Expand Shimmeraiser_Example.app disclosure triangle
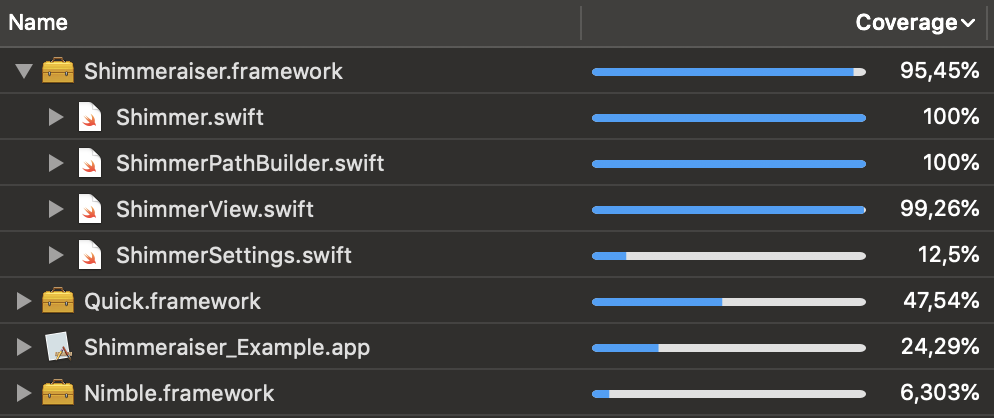Image resolution: width=994 pixels, height=418 pixels. (24, 348)
